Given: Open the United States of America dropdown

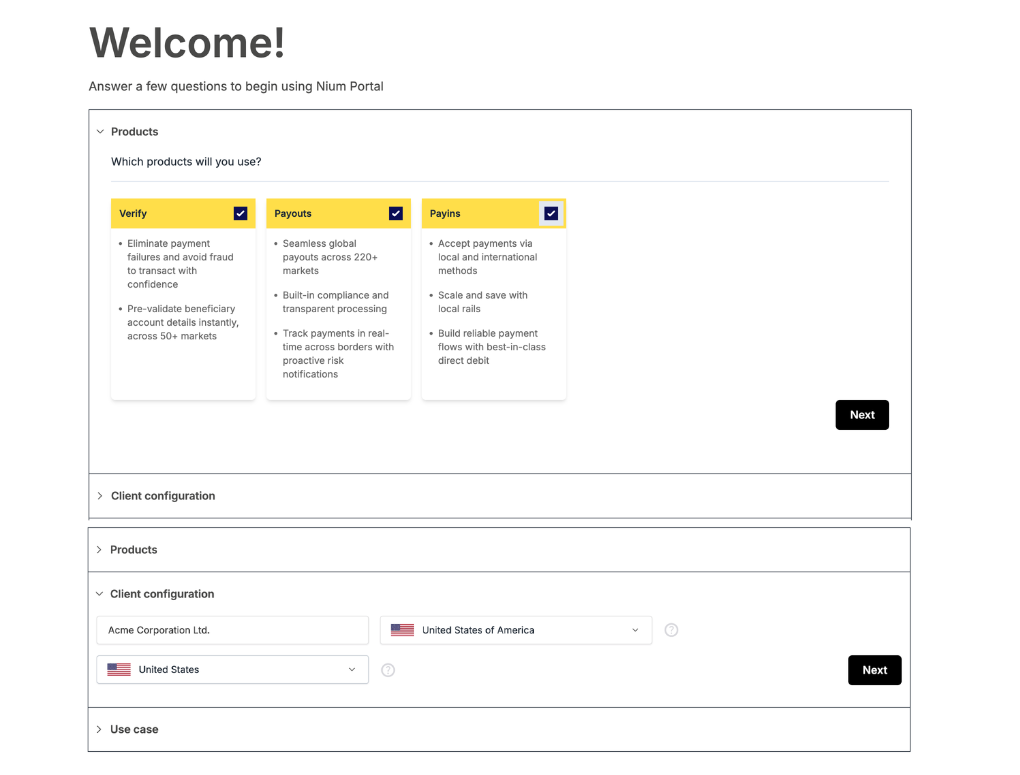Looking at the screenshot, I should pos(516,630).
